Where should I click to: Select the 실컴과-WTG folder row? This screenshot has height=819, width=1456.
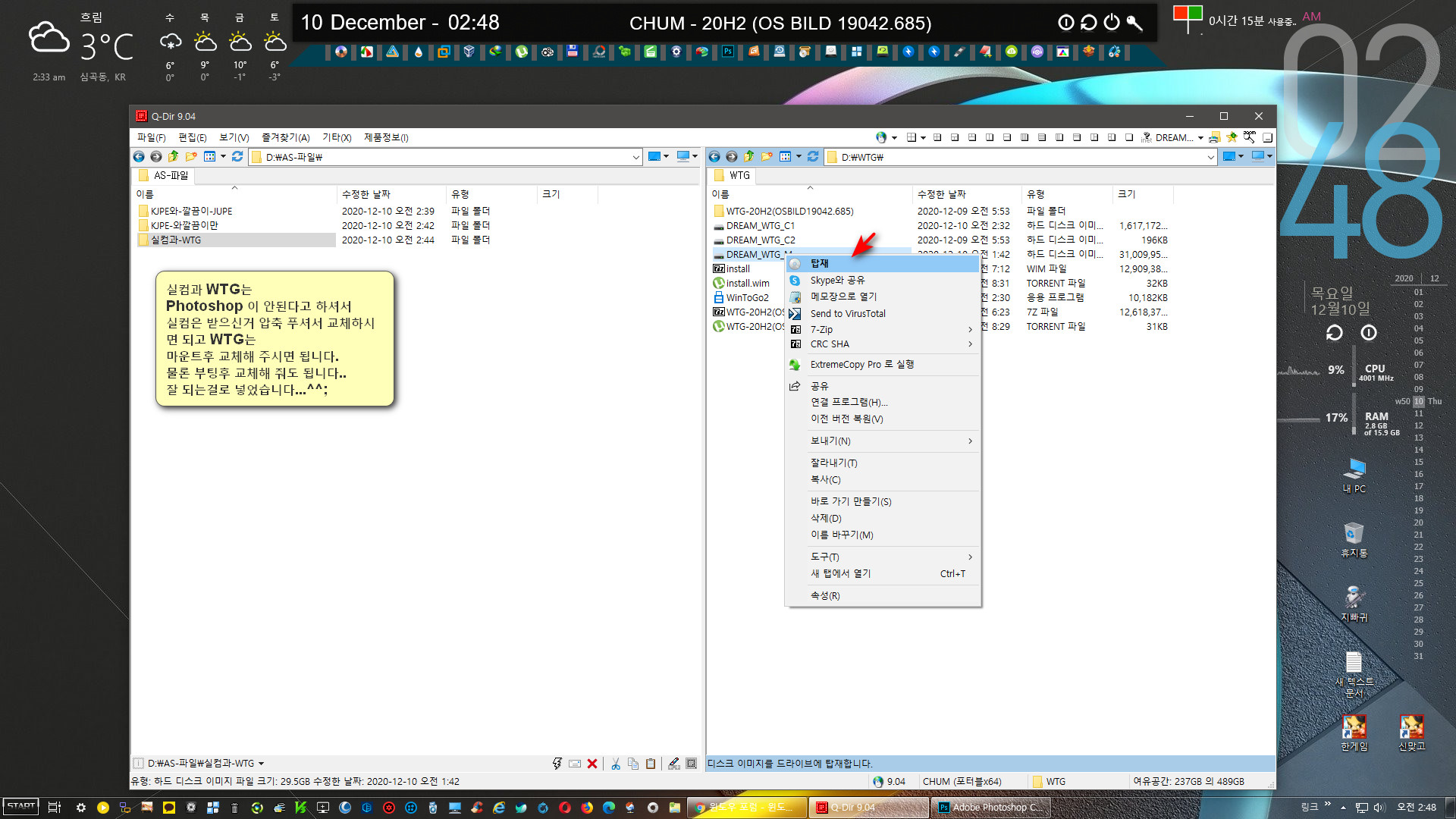[235, 240]
